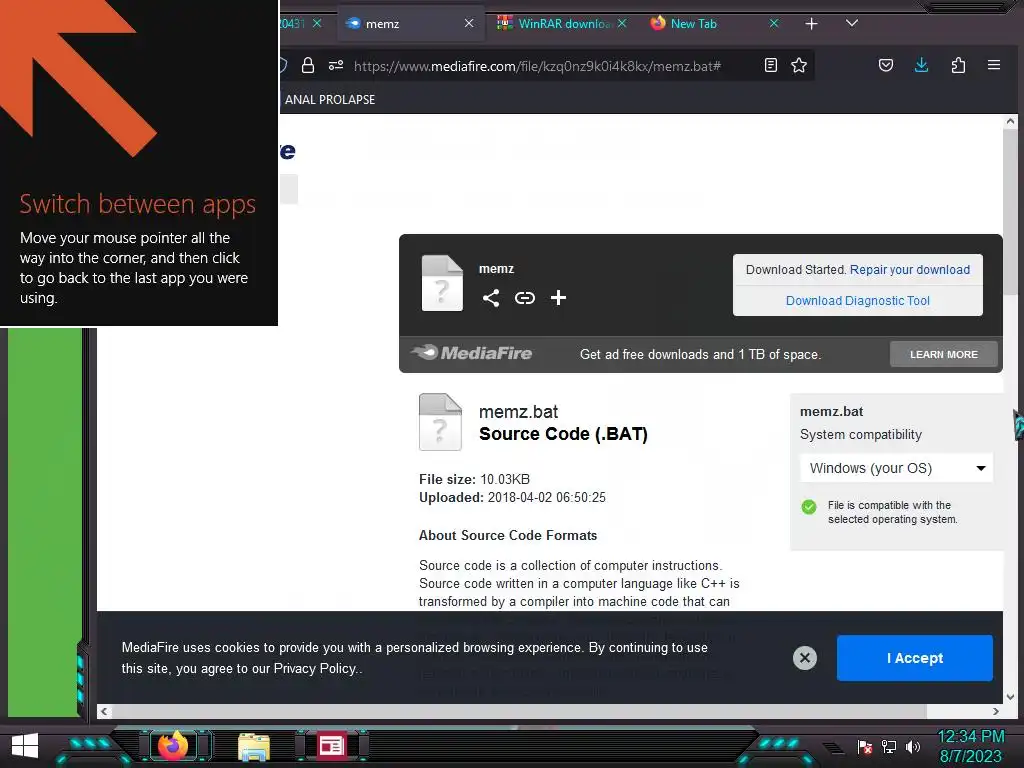
Task: Open the extensions puzzle icon
Action: pos(958,65)
